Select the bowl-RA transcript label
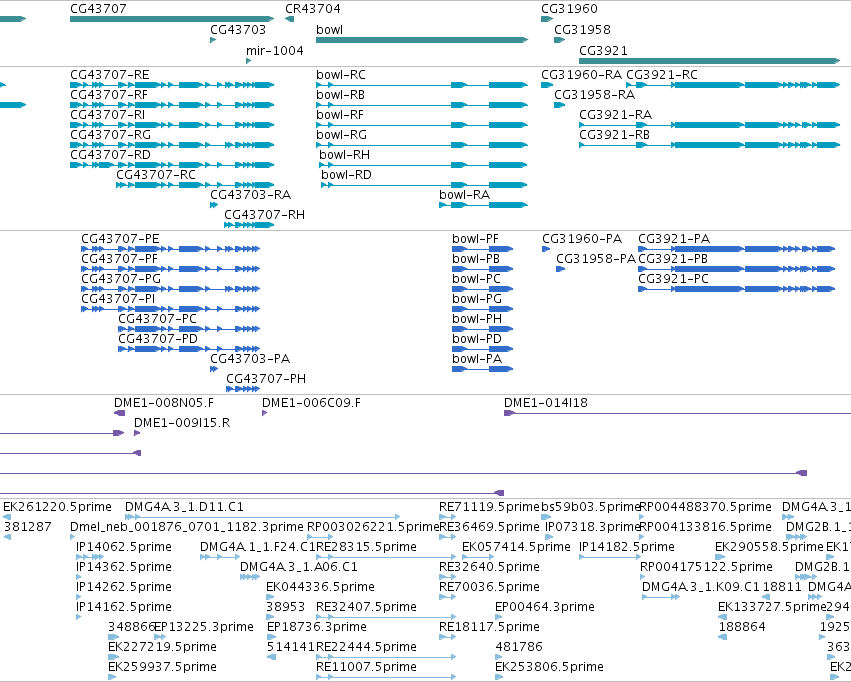 click(x=465, y=195)
